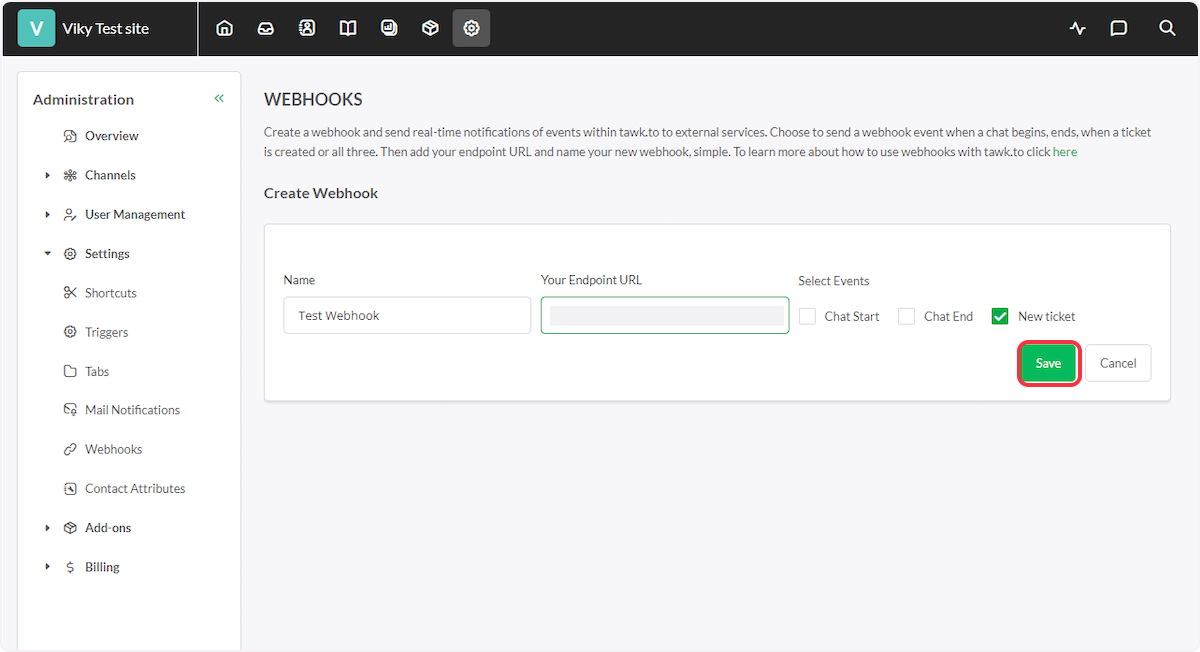Open the Inbox icon in top bar
The width and height of the screenshot is (1200, 652).
click(x=266, y=28)
